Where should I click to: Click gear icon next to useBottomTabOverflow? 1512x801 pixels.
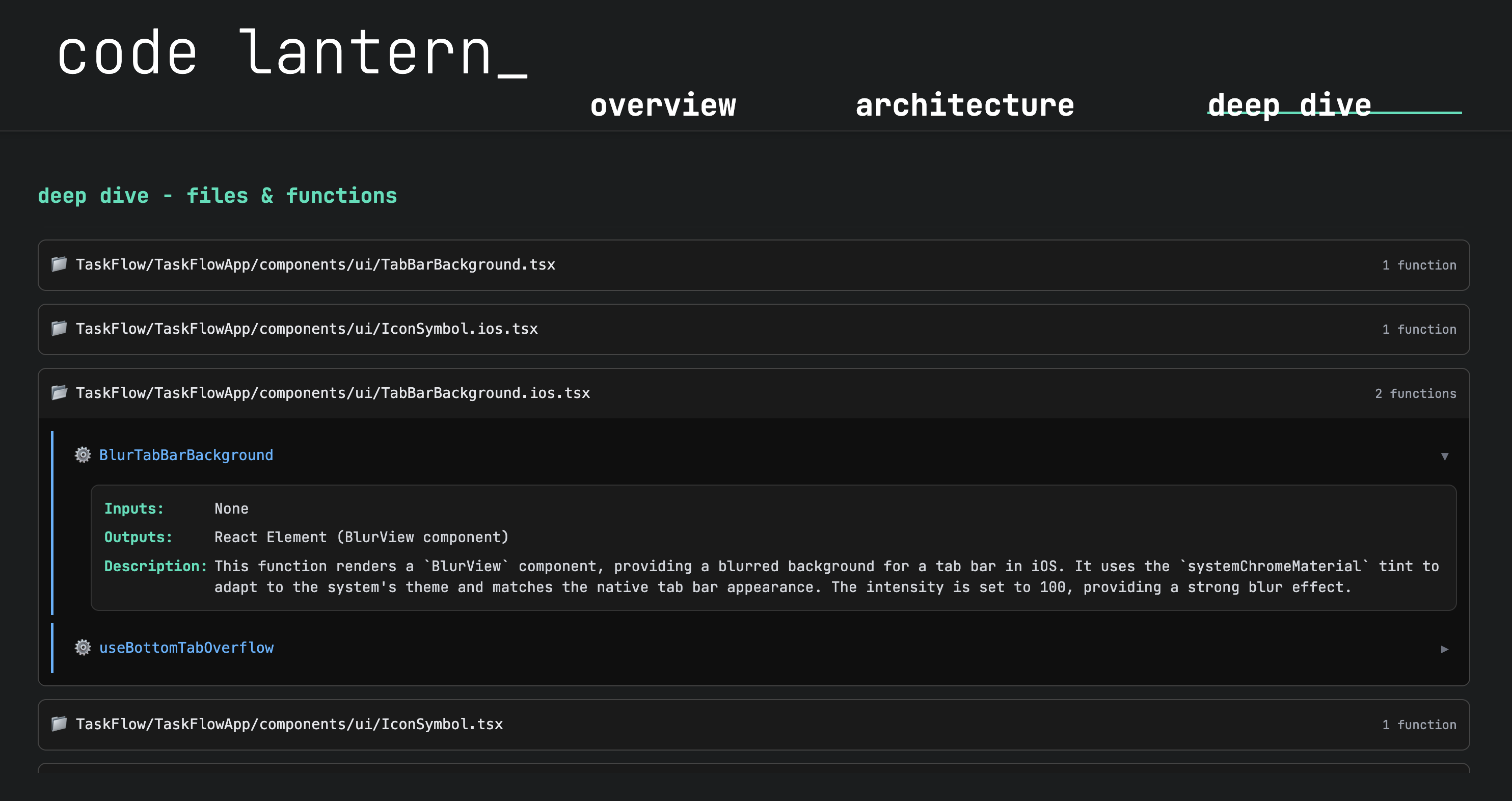tap(83, 647)
